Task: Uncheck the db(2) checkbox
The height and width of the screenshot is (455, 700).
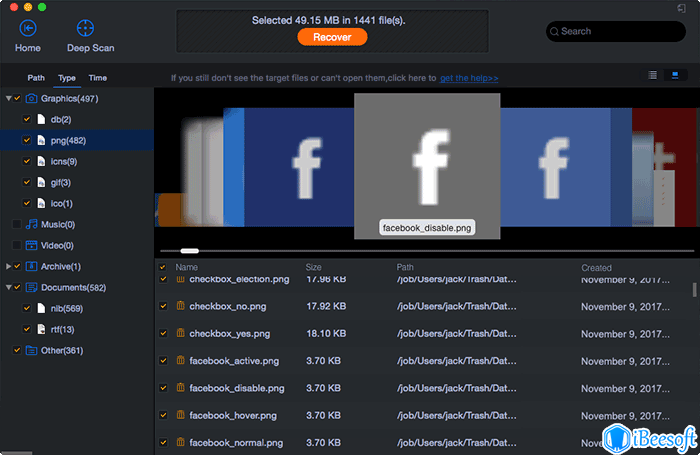Action: click(x=27, y=119)
